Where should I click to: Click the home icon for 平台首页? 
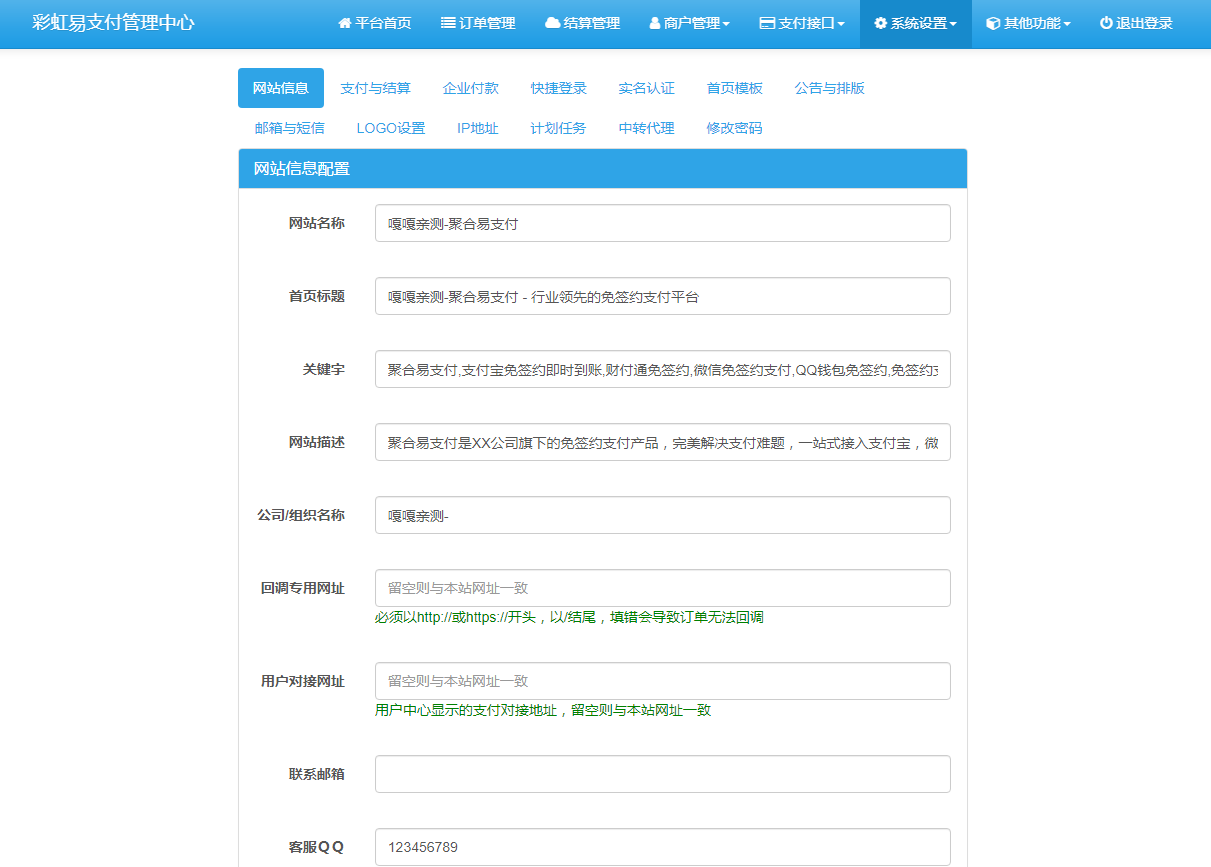tap(345, 23)
